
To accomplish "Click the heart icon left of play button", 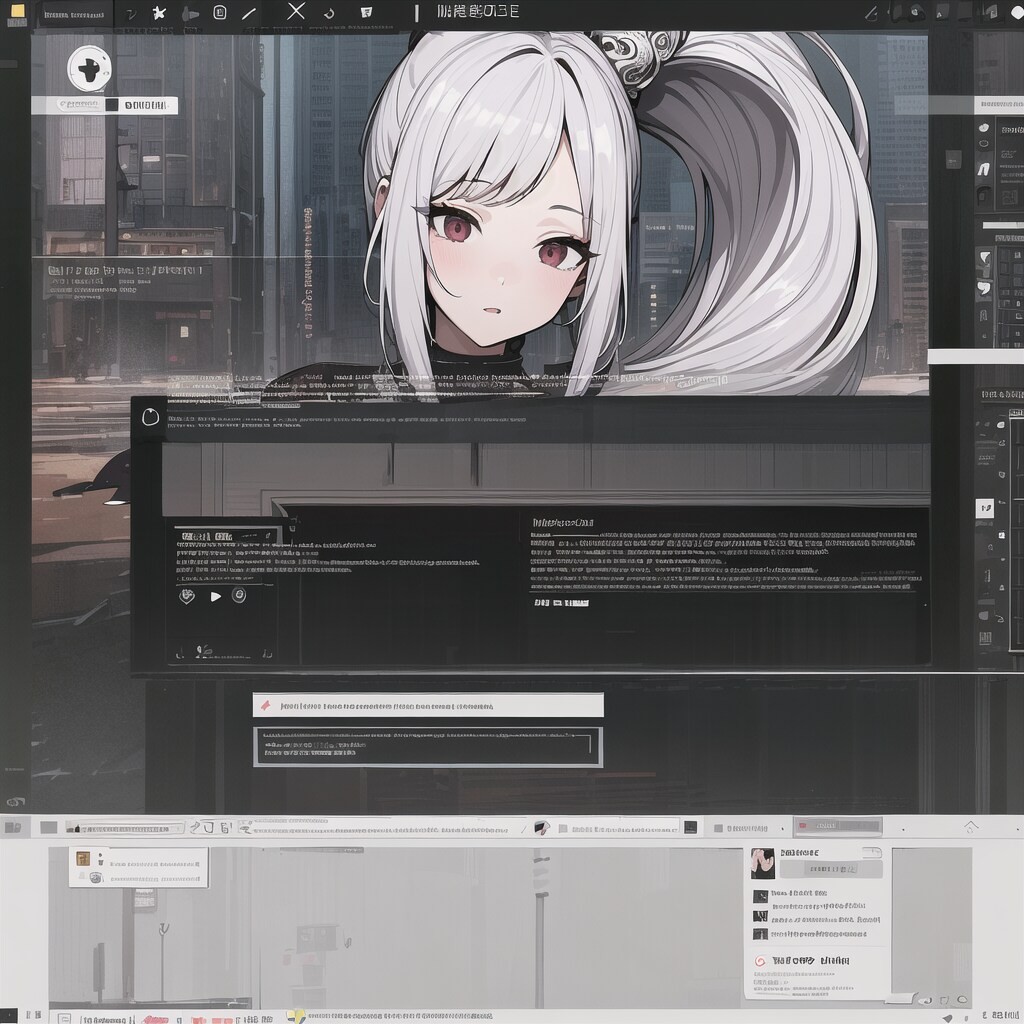I will (186, 596).
